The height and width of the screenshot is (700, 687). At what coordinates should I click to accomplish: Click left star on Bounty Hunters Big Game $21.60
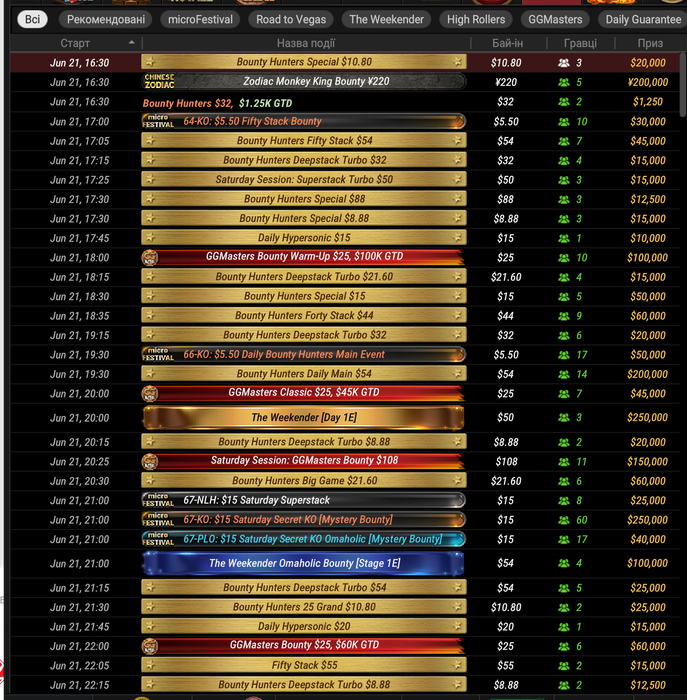tap(150, 481)
